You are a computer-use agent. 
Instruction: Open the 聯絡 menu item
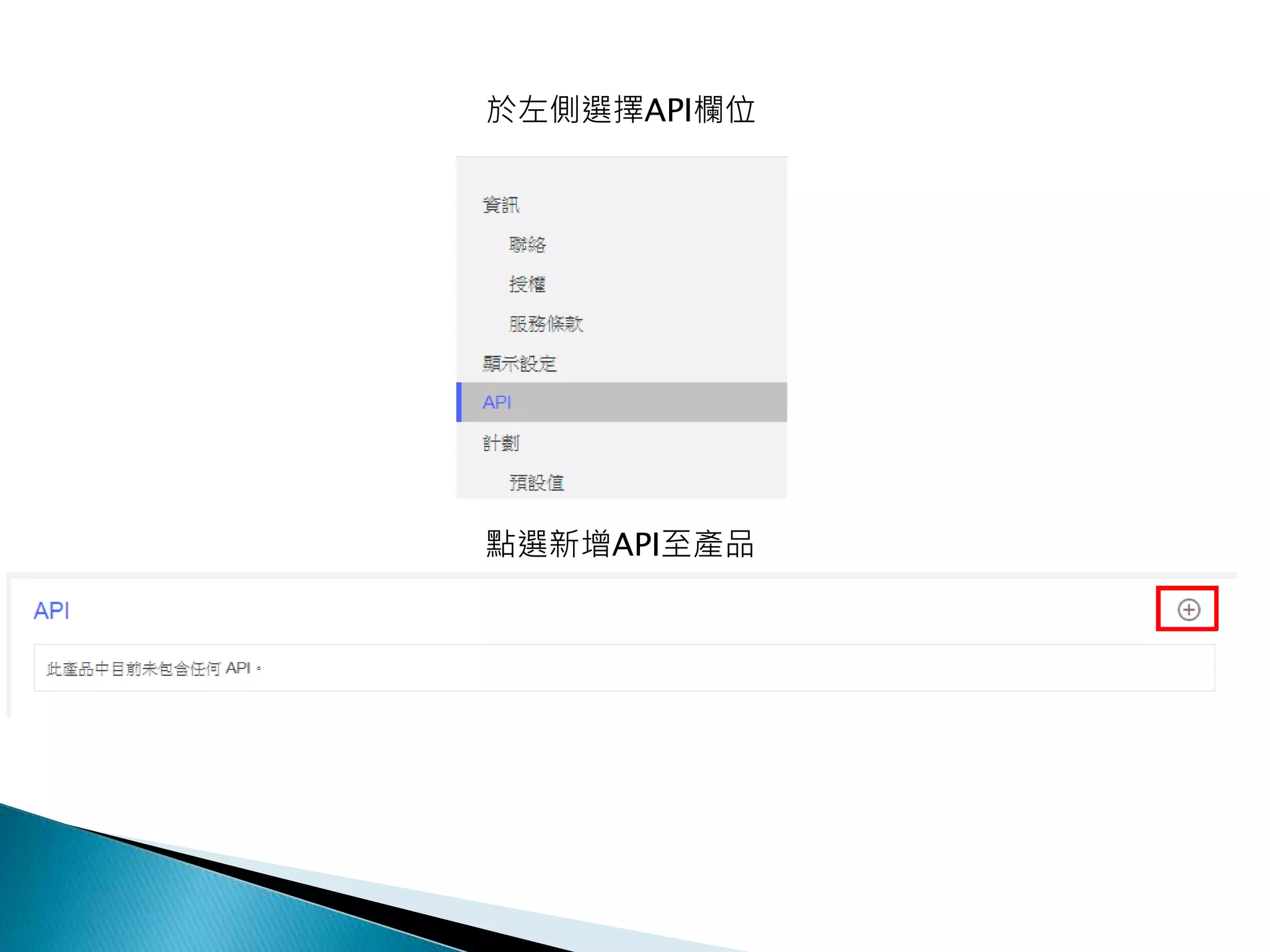coord(527,245)
